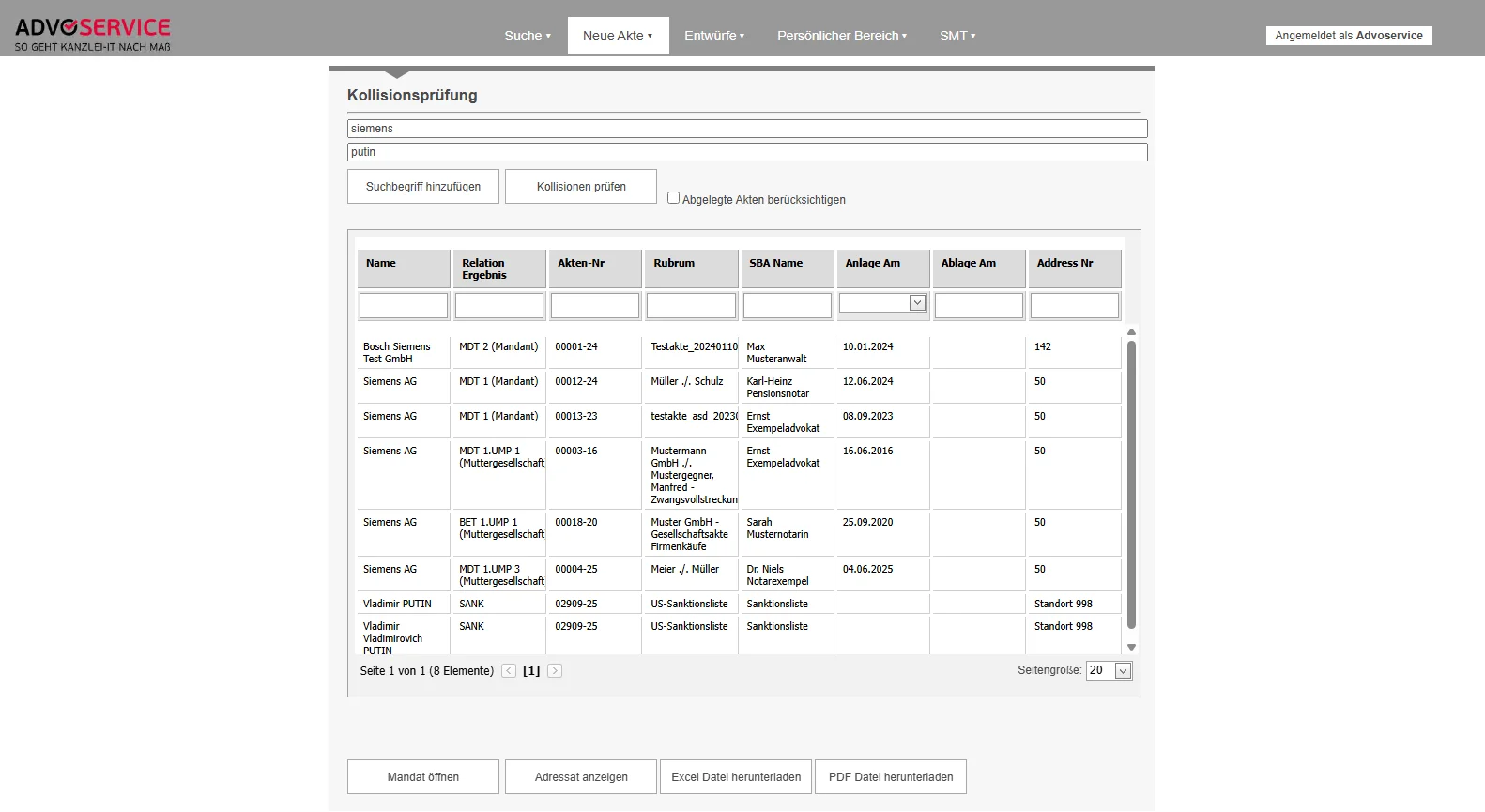The image size is (1485, 812).
Task: Open Persönlicher Bereich menu
Action: 841,36
